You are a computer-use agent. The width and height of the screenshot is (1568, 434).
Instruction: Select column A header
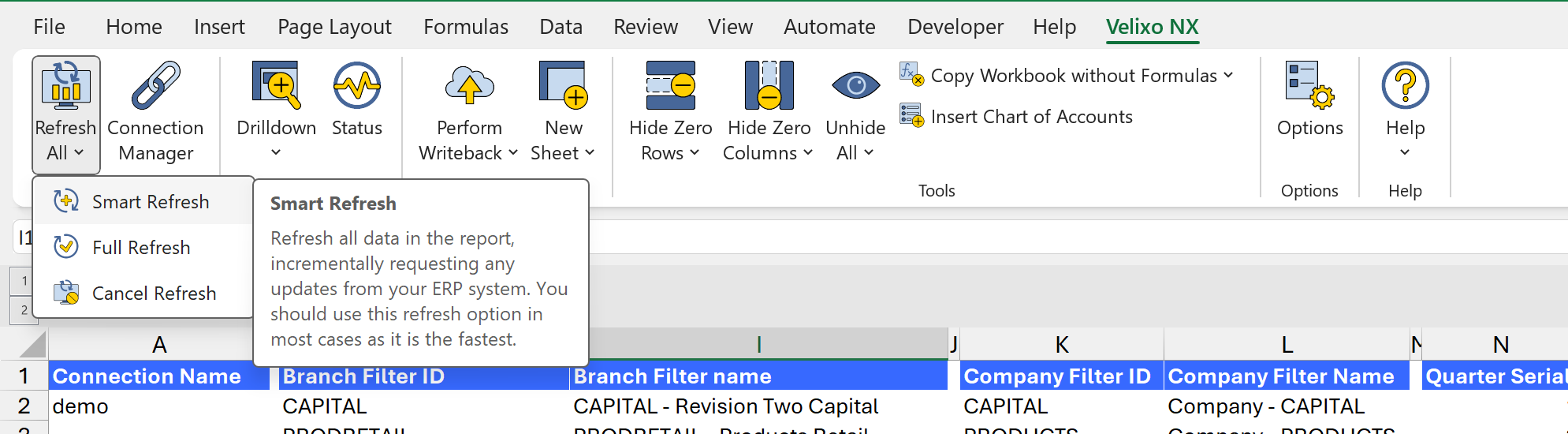[159, 344]
